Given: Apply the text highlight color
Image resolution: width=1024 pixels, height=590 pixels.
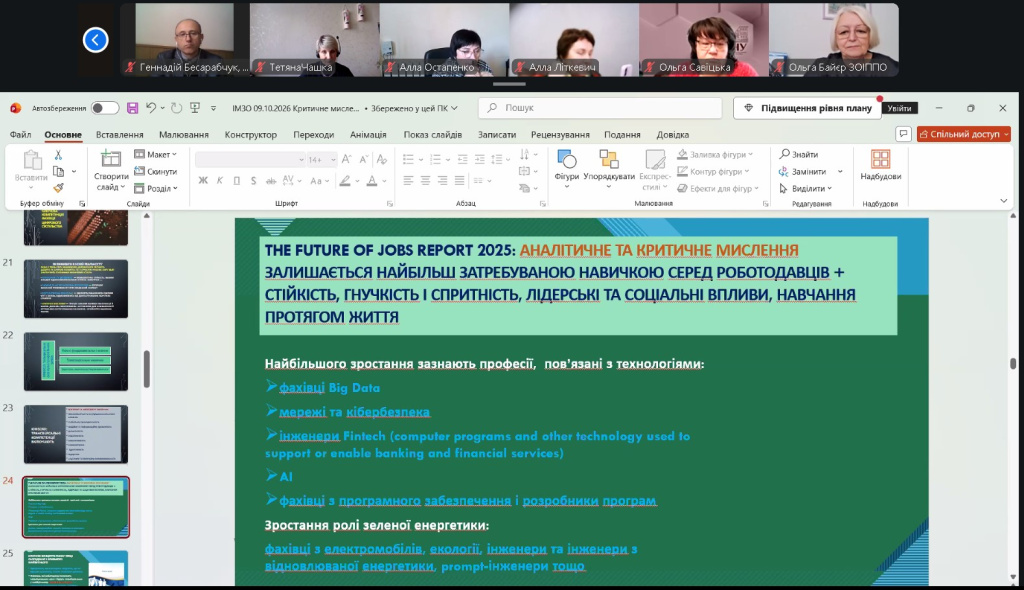Looking at the screenshot, I should tap(345, 181).
